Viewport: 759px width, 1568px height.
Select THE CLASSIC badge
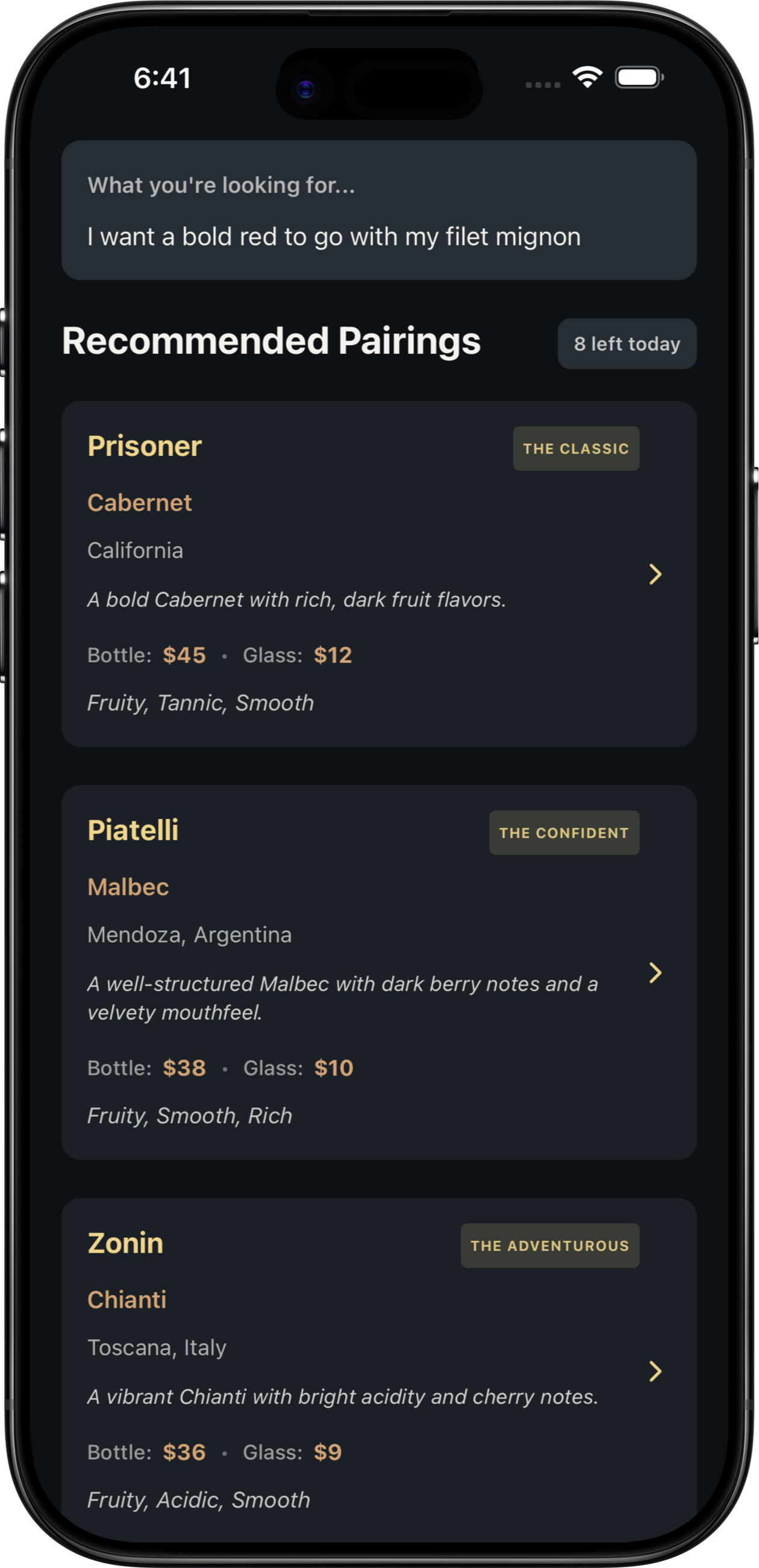point(576,449)
